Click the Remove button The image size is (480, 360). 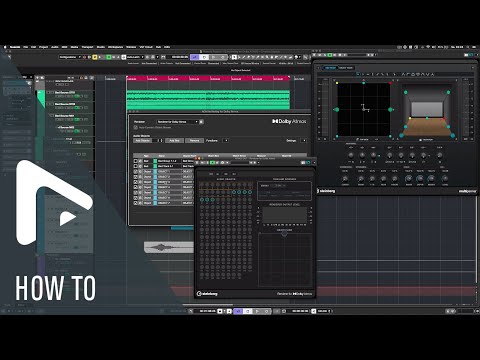[194, 140]
